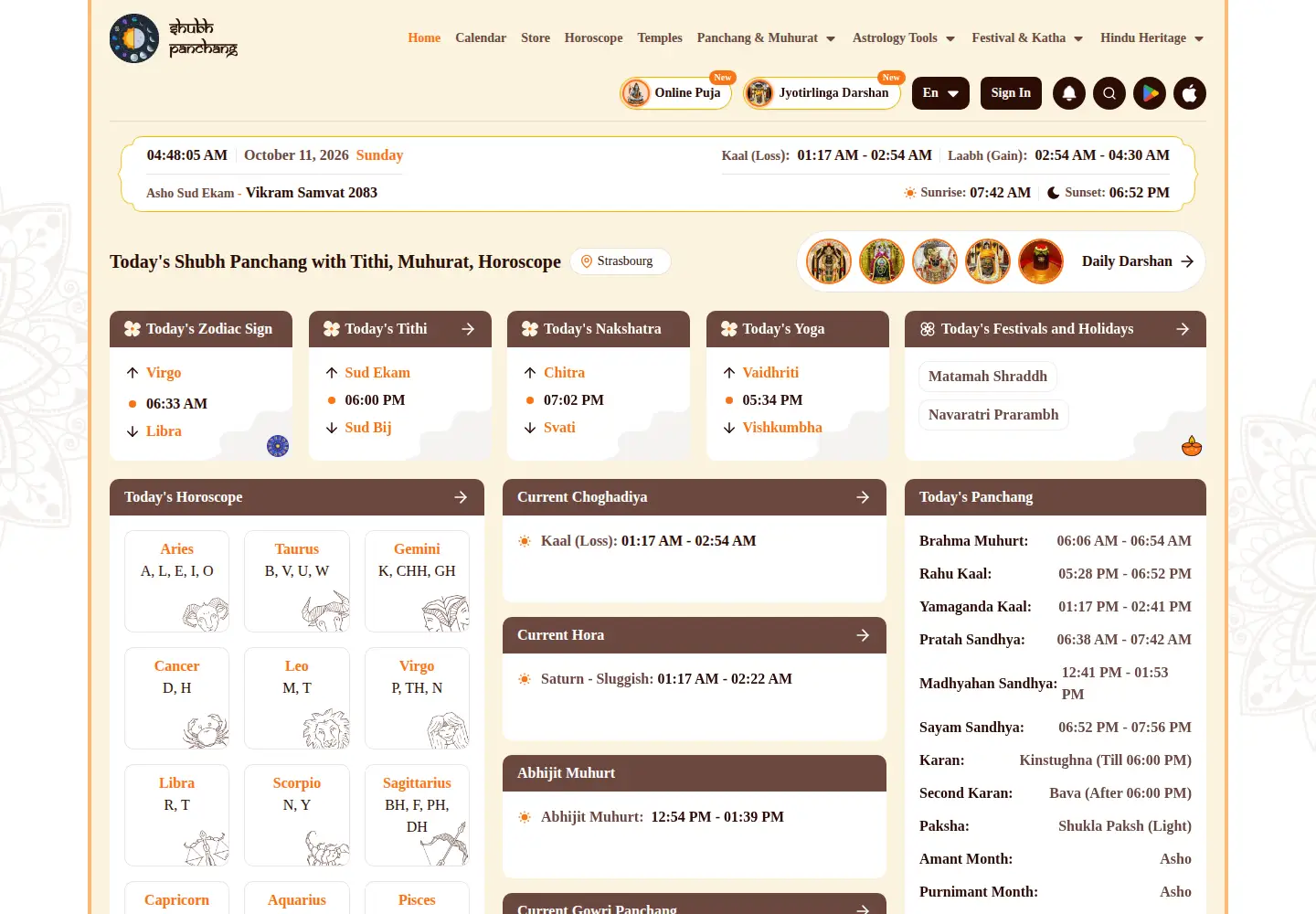Expand the Festival & Katha menu
The image size is (1316, 914).
tap(1027, 38)
